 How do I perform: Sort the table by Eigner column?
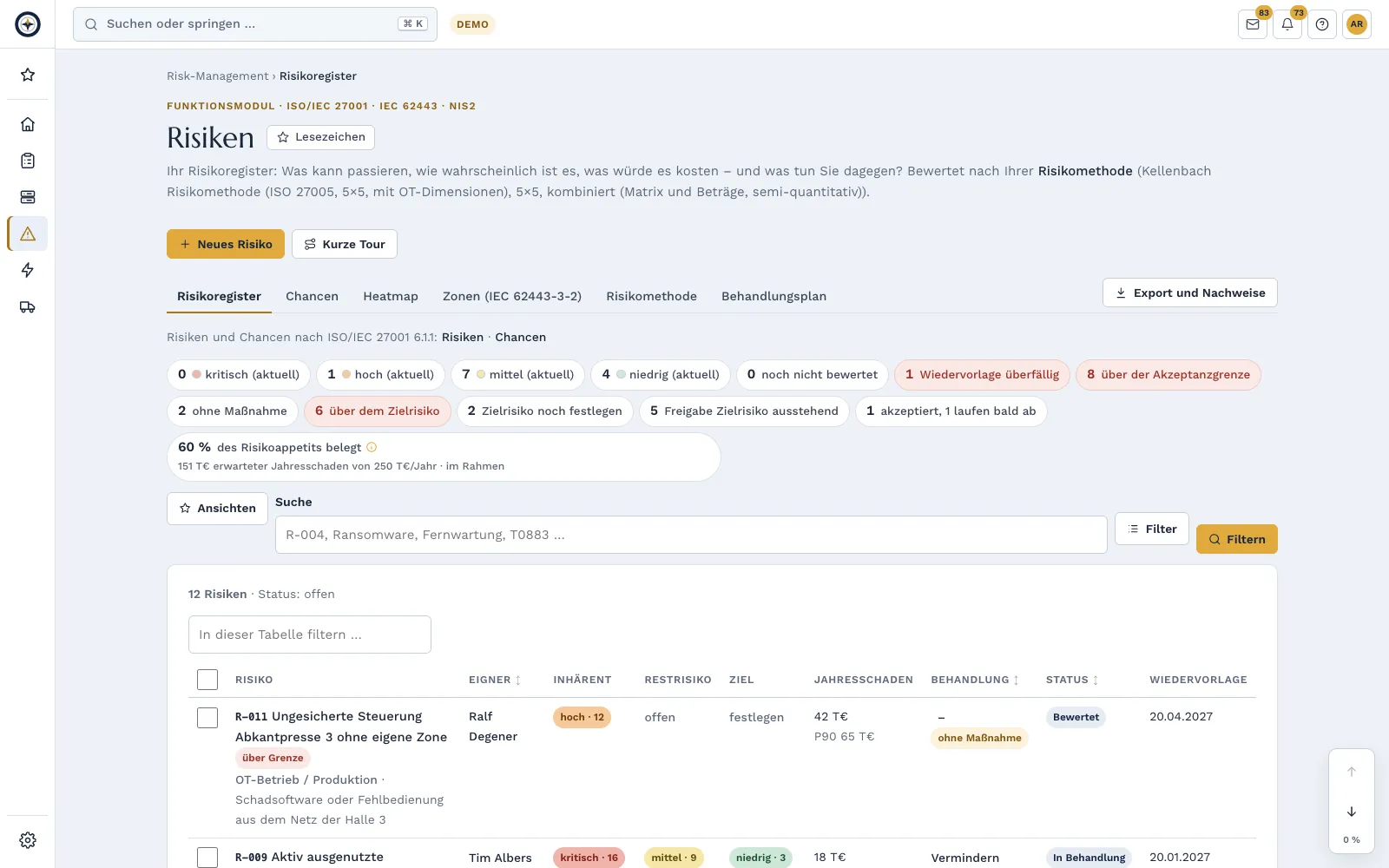[495, 680]
